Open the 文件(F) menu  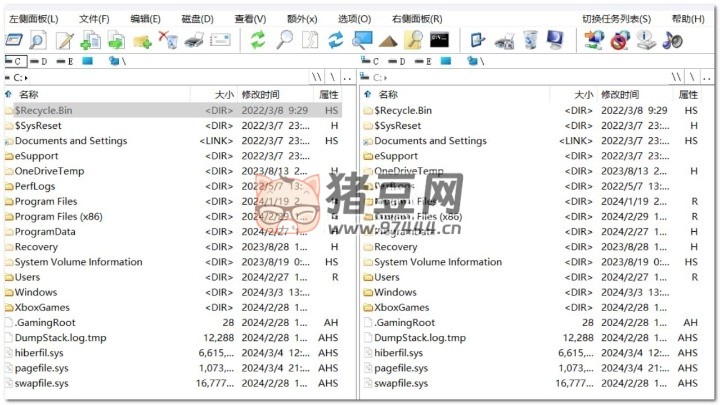(x=94, y=19)
